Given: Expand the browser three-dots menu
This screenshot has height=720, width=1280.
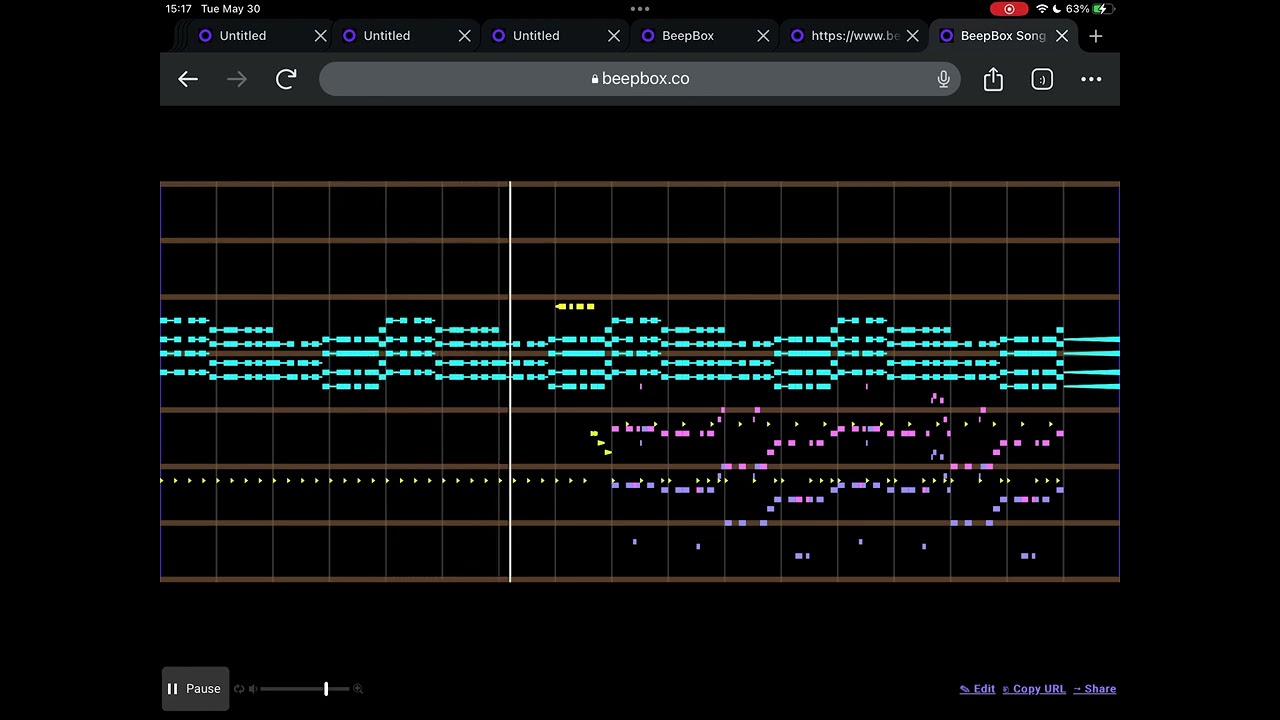Looking at the screenshot, I should pyautogui.click(x=1091, y=79).
